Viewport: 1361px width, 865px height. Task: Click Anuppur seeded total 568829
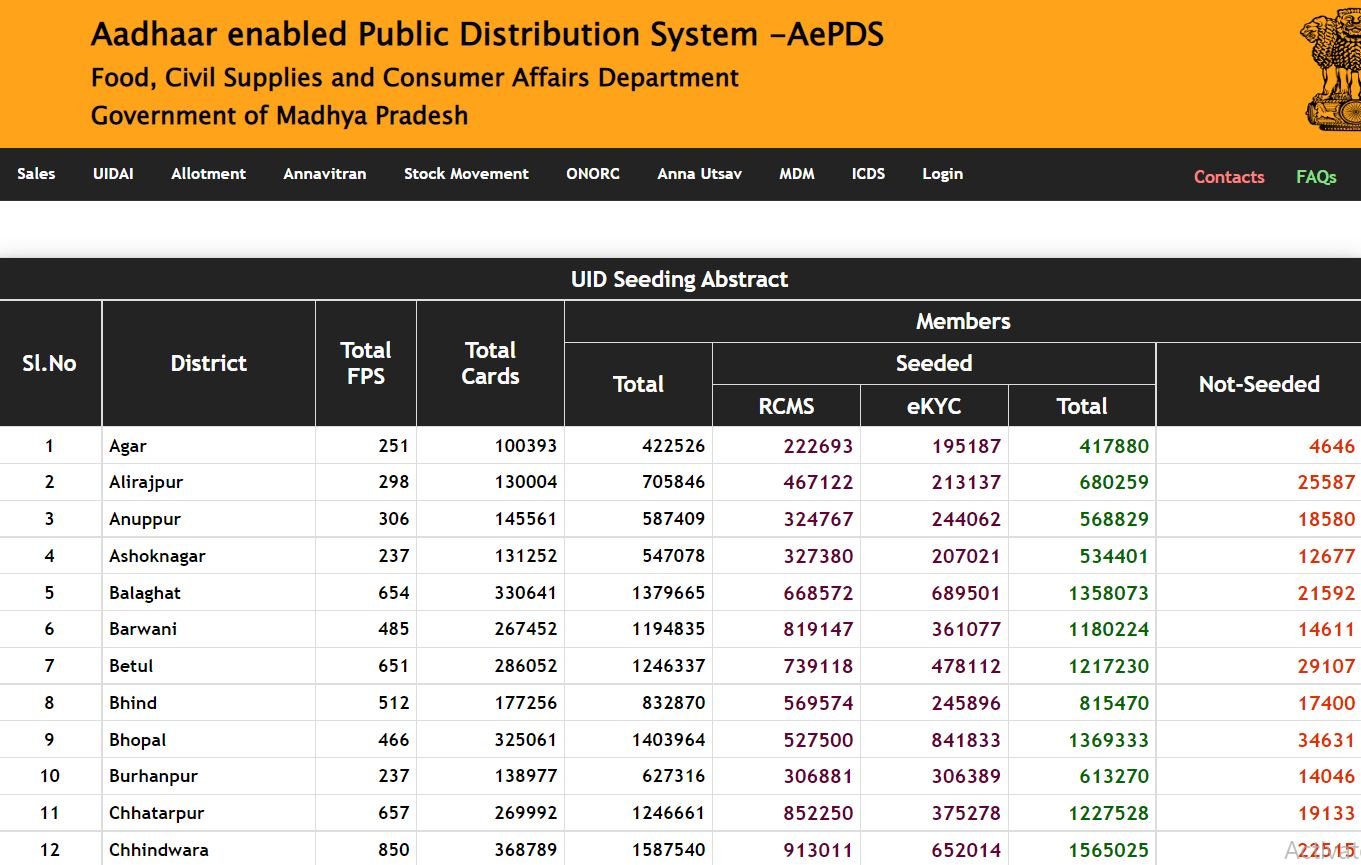click(1114, 519)
